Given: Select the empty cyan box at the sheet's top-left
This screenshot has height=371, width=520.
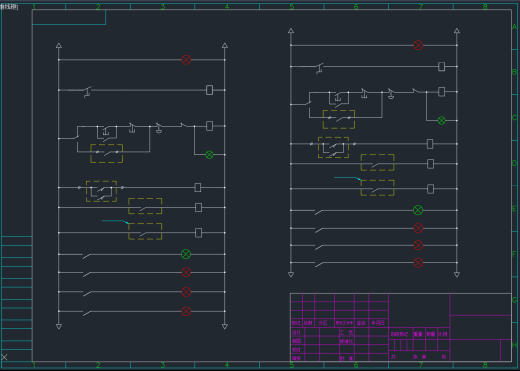Looking at the screenshot, I should pos(69,17).
